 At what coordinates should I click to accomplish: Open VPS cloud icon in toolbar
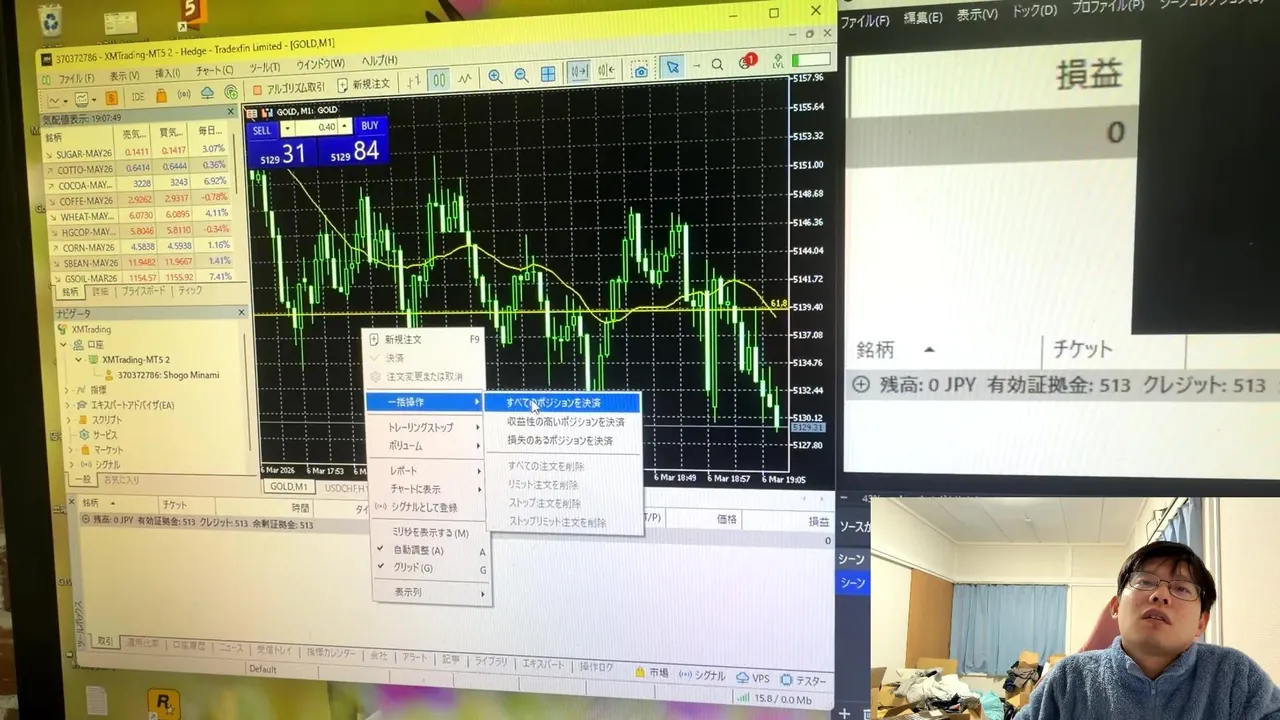[x=207, y=93]
